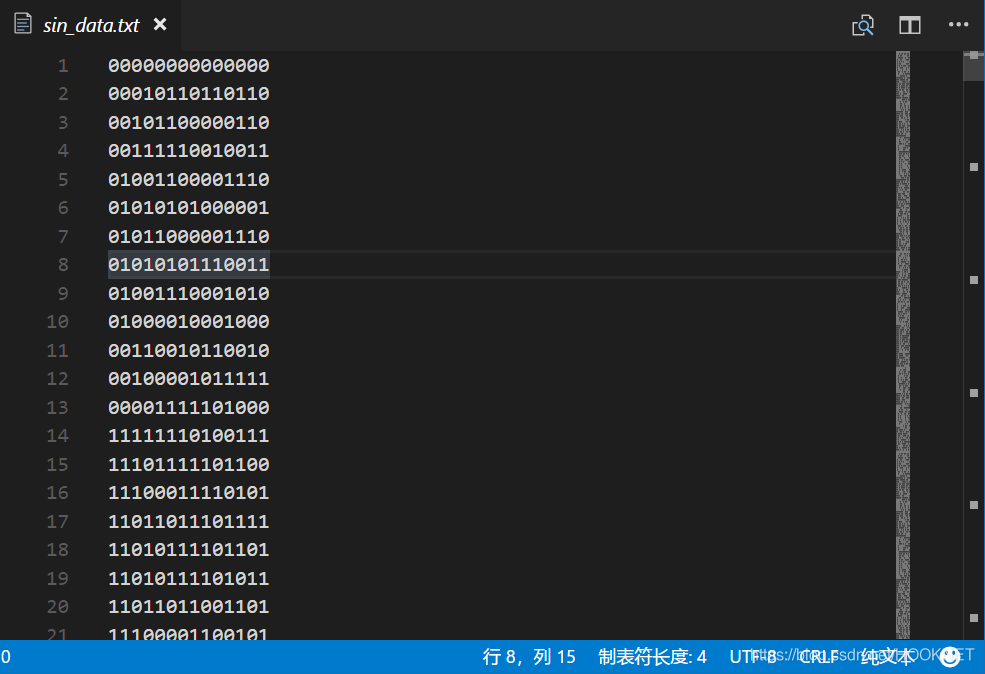Place cursor on line 20 value 11011011001101
This screenshot has width=985, height=674.
(x=188, y=607)
